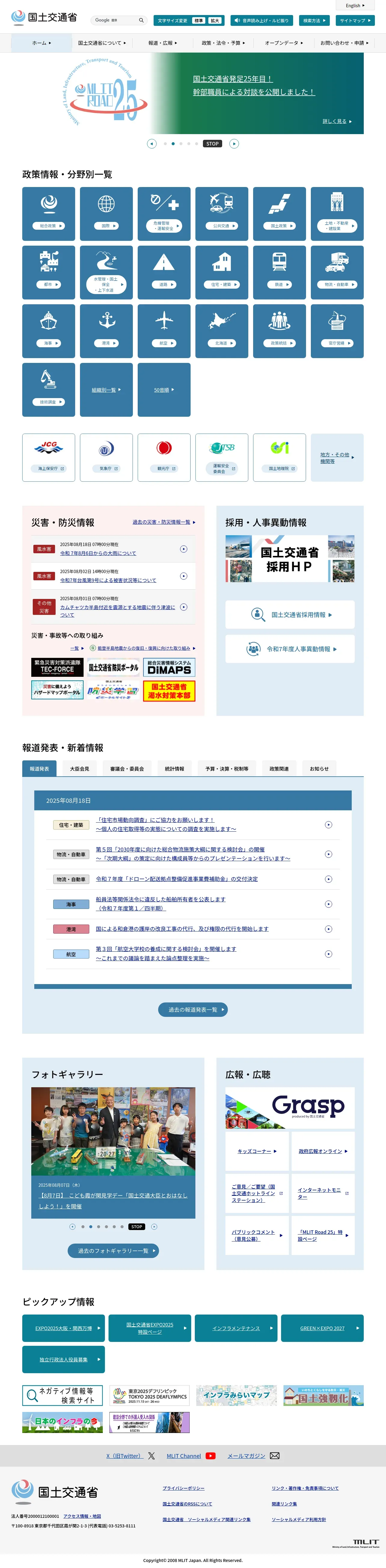Image resolution: width=386 pixels, height=1568 pixels.
Task: Select the 住宅・建築 house tile
Action: tap(222, 272)
